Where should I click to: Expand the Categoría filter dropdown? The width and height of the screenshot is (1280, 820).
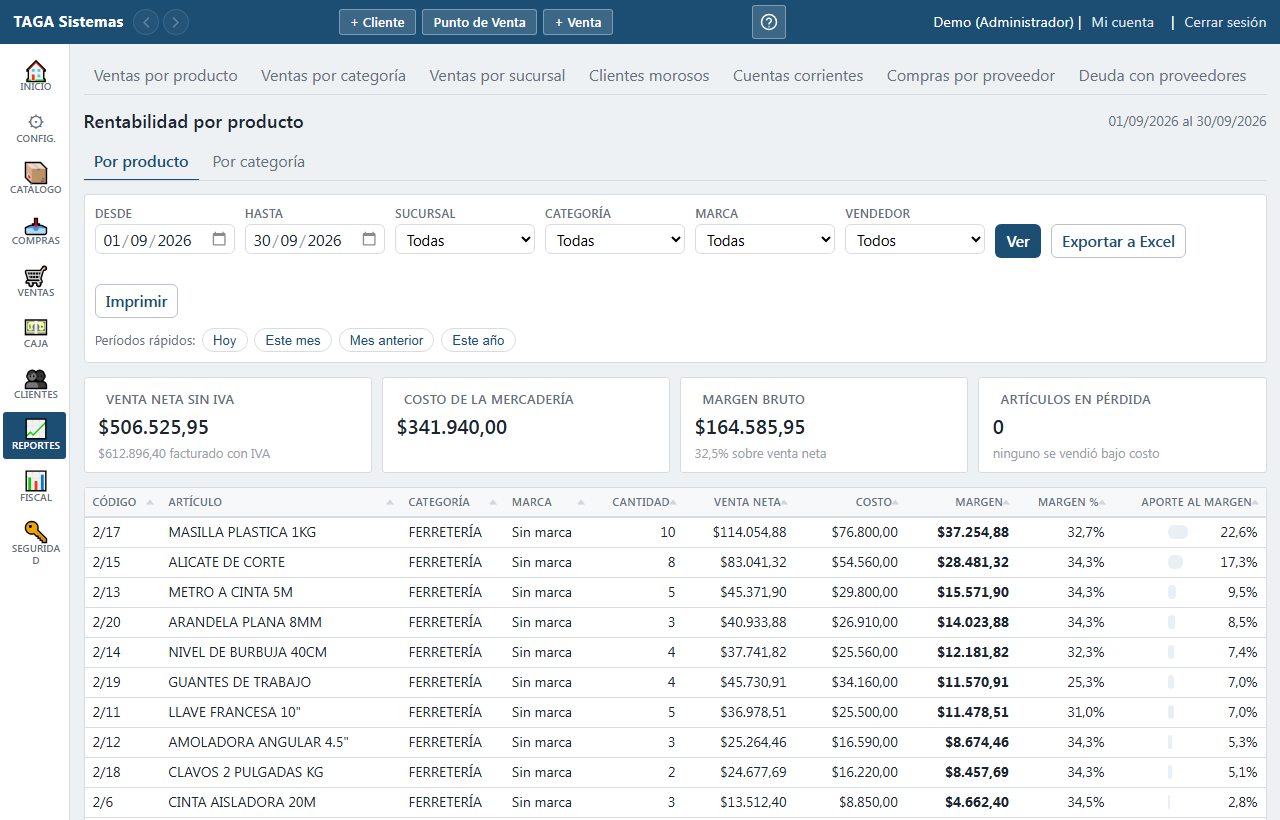615,240
